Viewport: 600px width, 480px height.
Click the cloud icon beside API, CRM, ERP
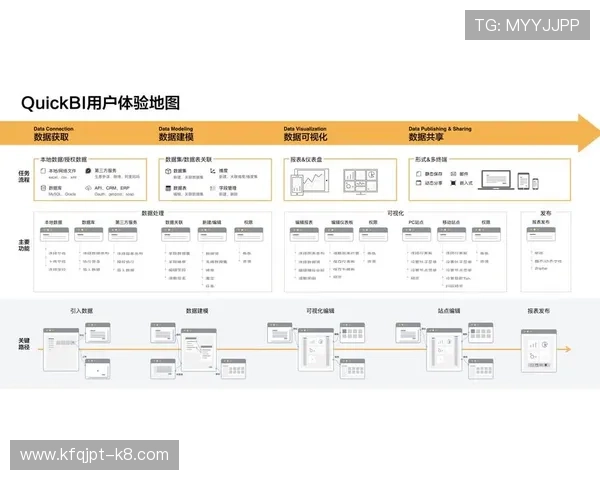pyautogui.click(x=88, y=188)
